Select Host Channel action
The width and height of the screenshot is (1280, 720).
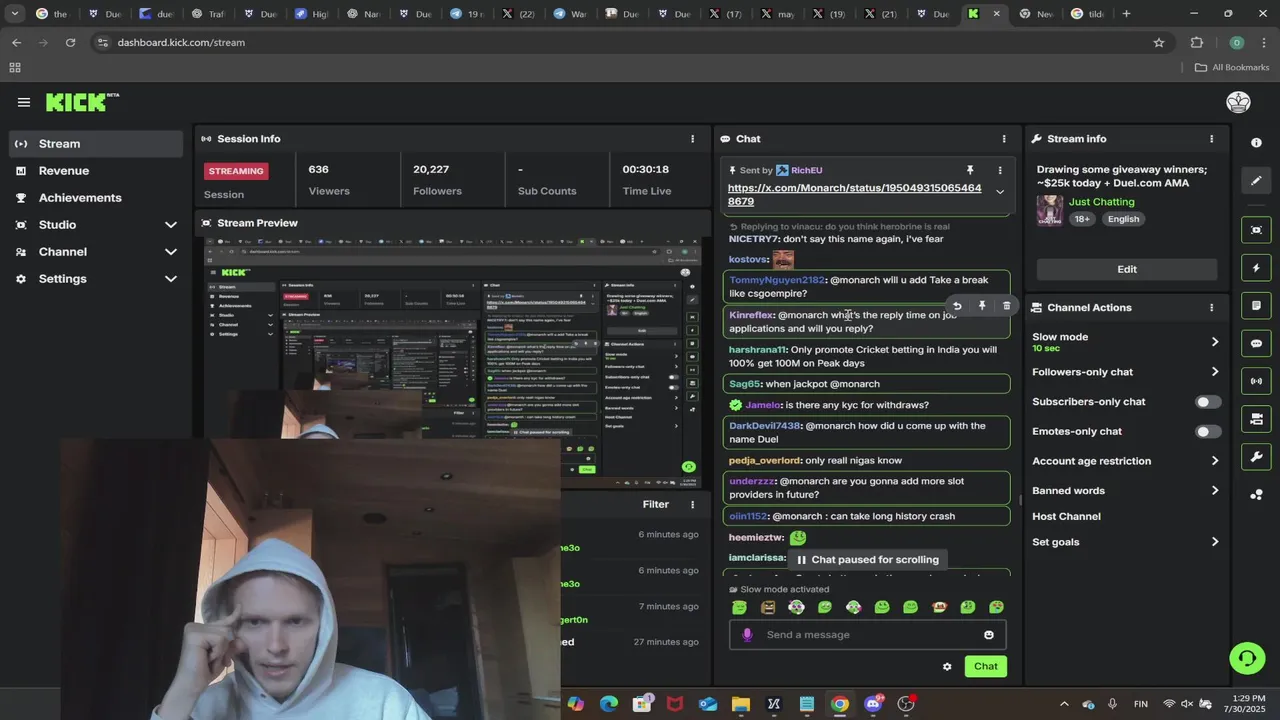pos(1066,517)
